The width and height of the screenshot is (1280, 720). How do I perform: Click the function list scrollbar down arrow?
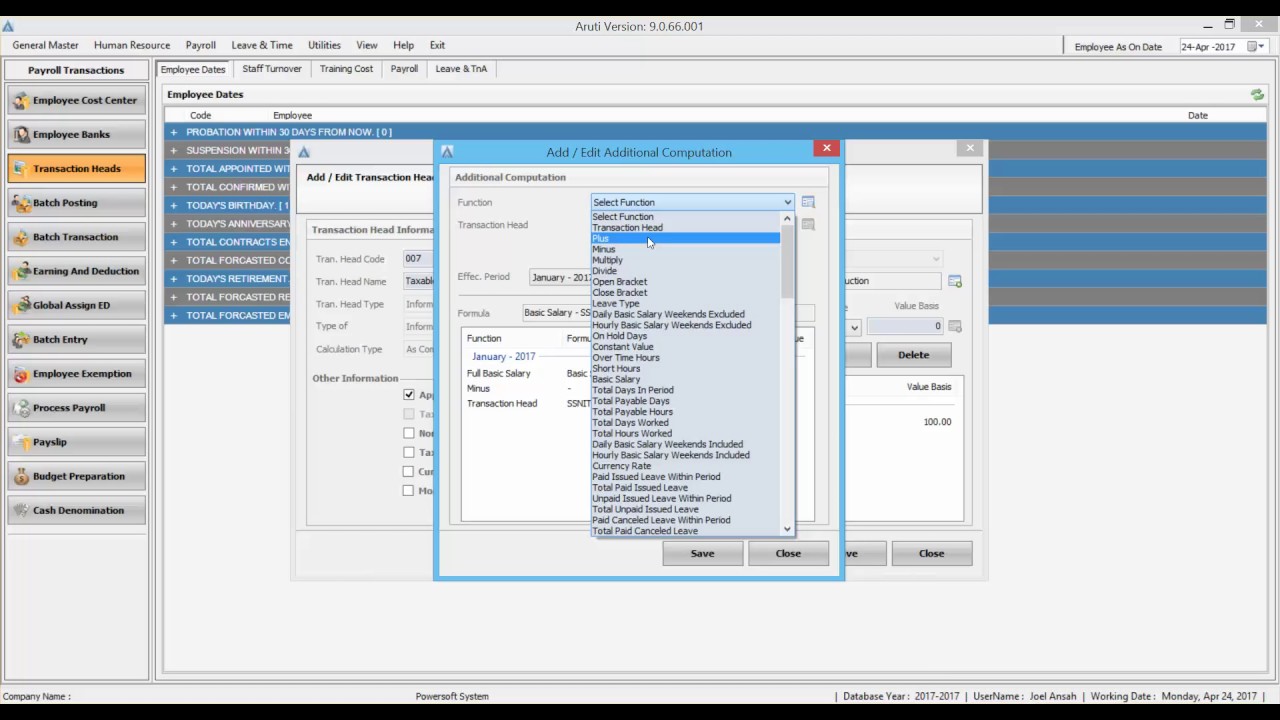[787, 529]
